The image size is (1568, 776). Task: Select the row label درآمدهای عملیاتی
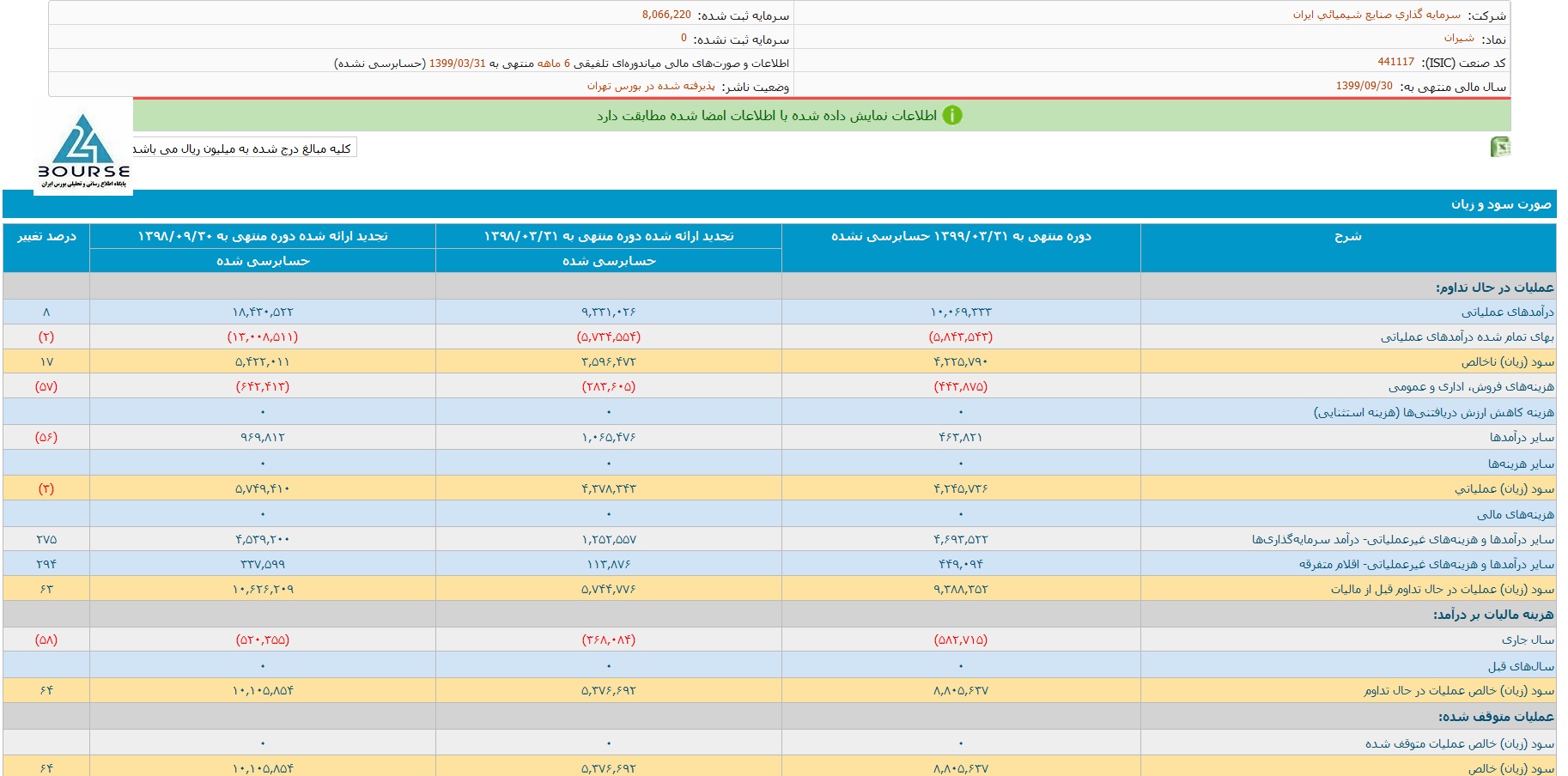coord(1508,312)
